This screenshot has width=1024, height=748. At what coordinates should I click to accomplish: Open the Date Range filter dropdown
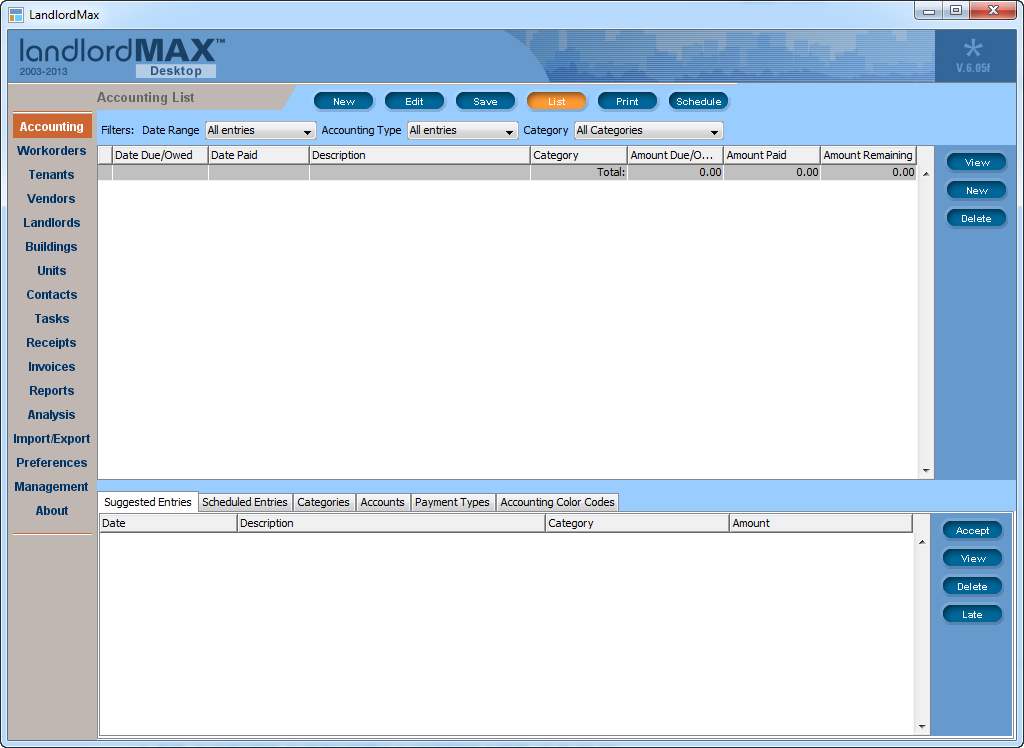[261, 131]
